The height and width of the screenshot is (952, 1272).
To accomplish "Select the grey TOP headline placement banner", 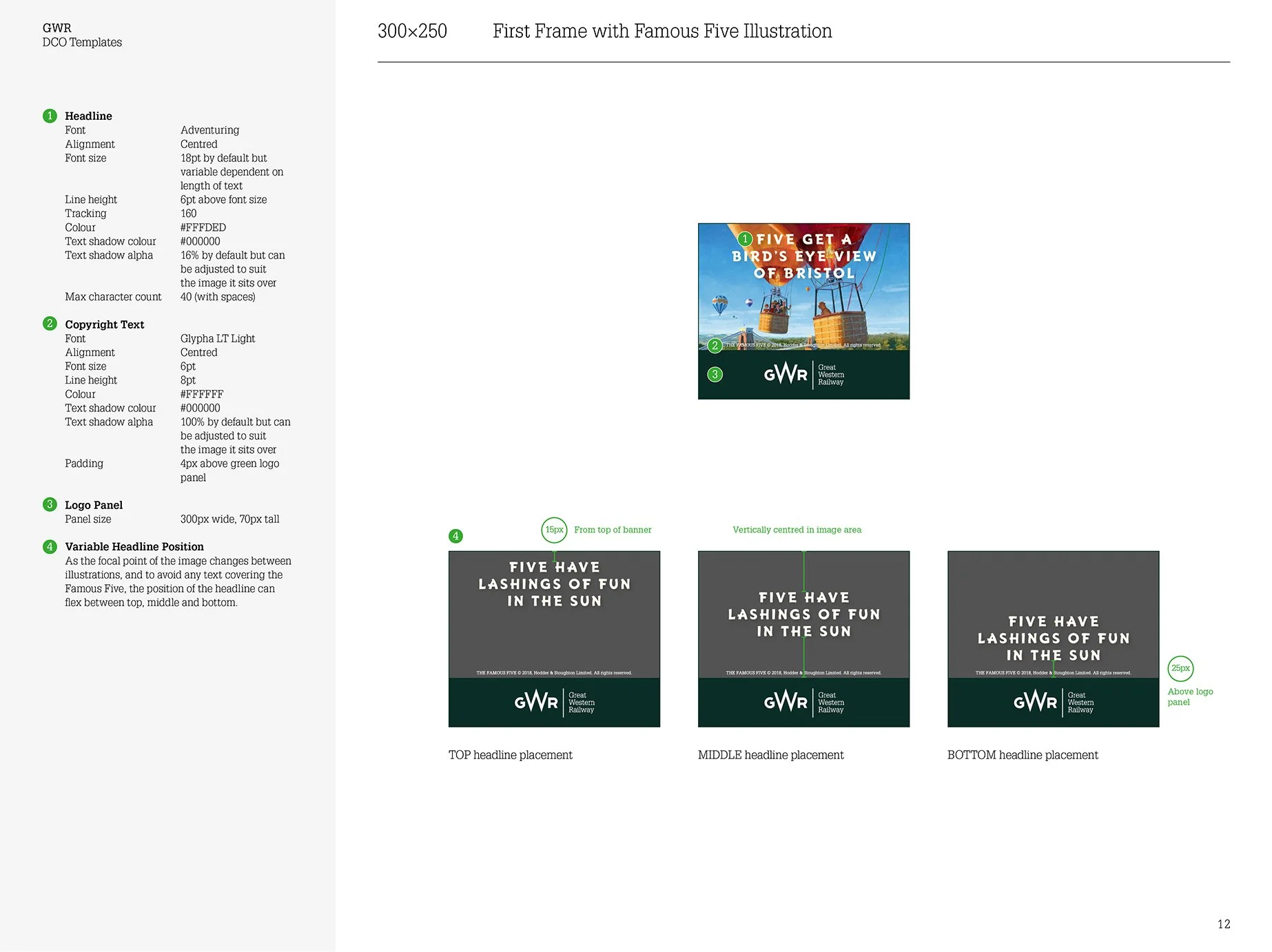I will coord(554,639).
